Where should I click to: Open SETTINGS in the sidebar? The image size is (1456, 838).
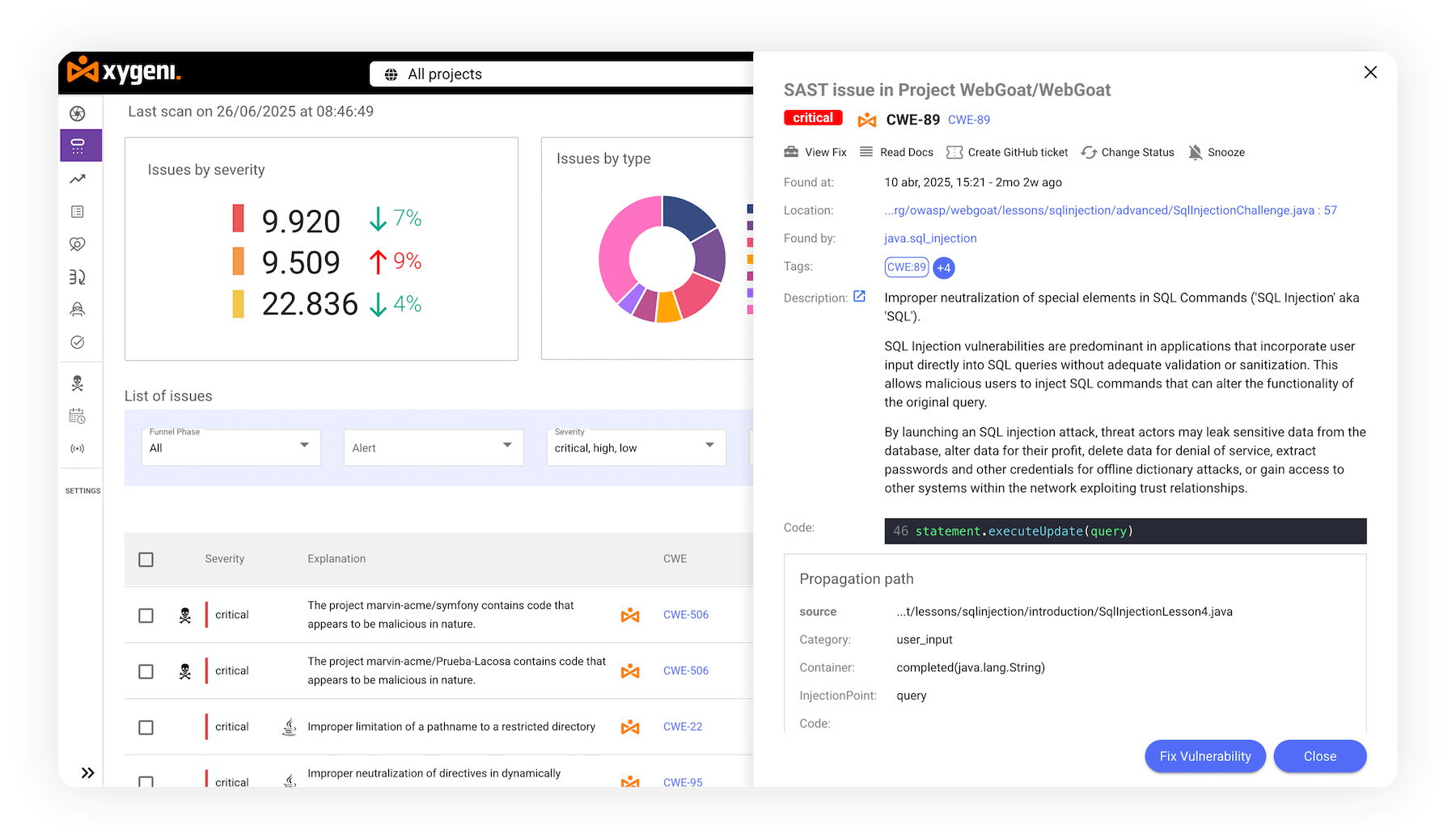[83, 491]
